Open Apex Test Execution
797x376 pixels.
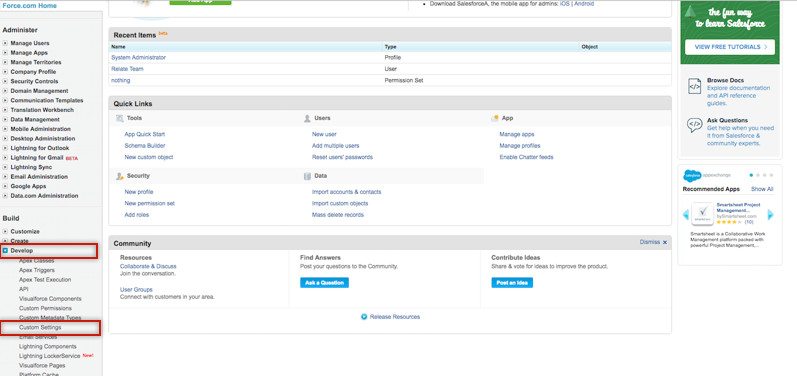tap(45, 279)
